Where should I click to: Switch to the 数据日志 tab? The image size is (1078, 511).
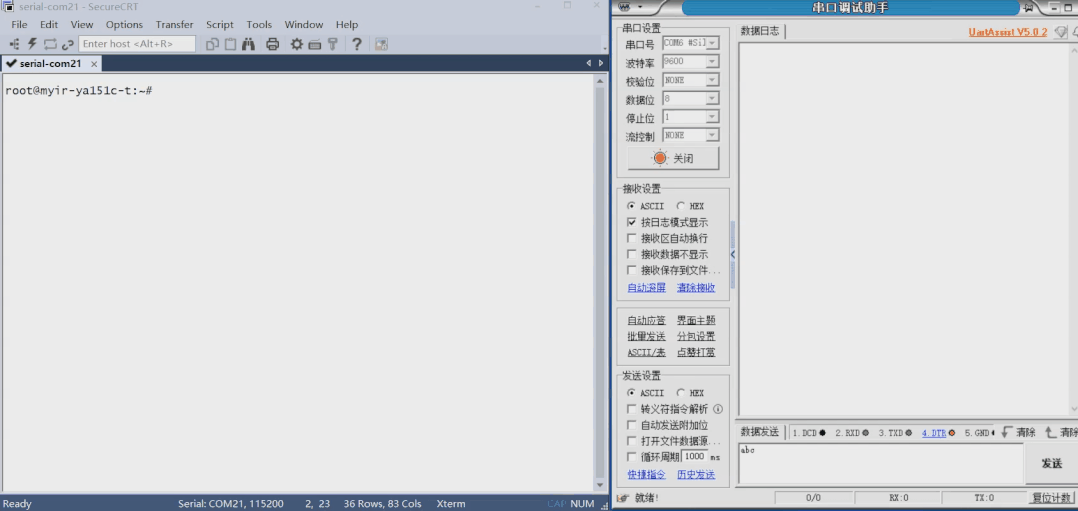(x=760, y=32)
